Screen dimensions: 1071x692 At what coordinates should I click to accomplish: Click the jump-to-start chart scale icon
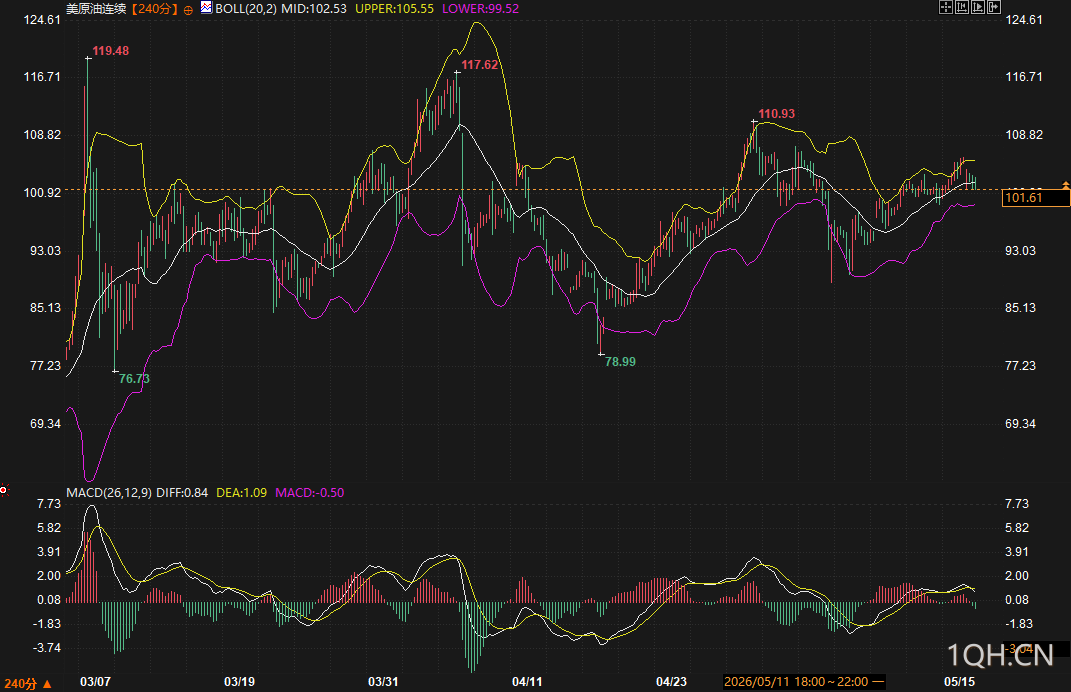coord(962,8)
